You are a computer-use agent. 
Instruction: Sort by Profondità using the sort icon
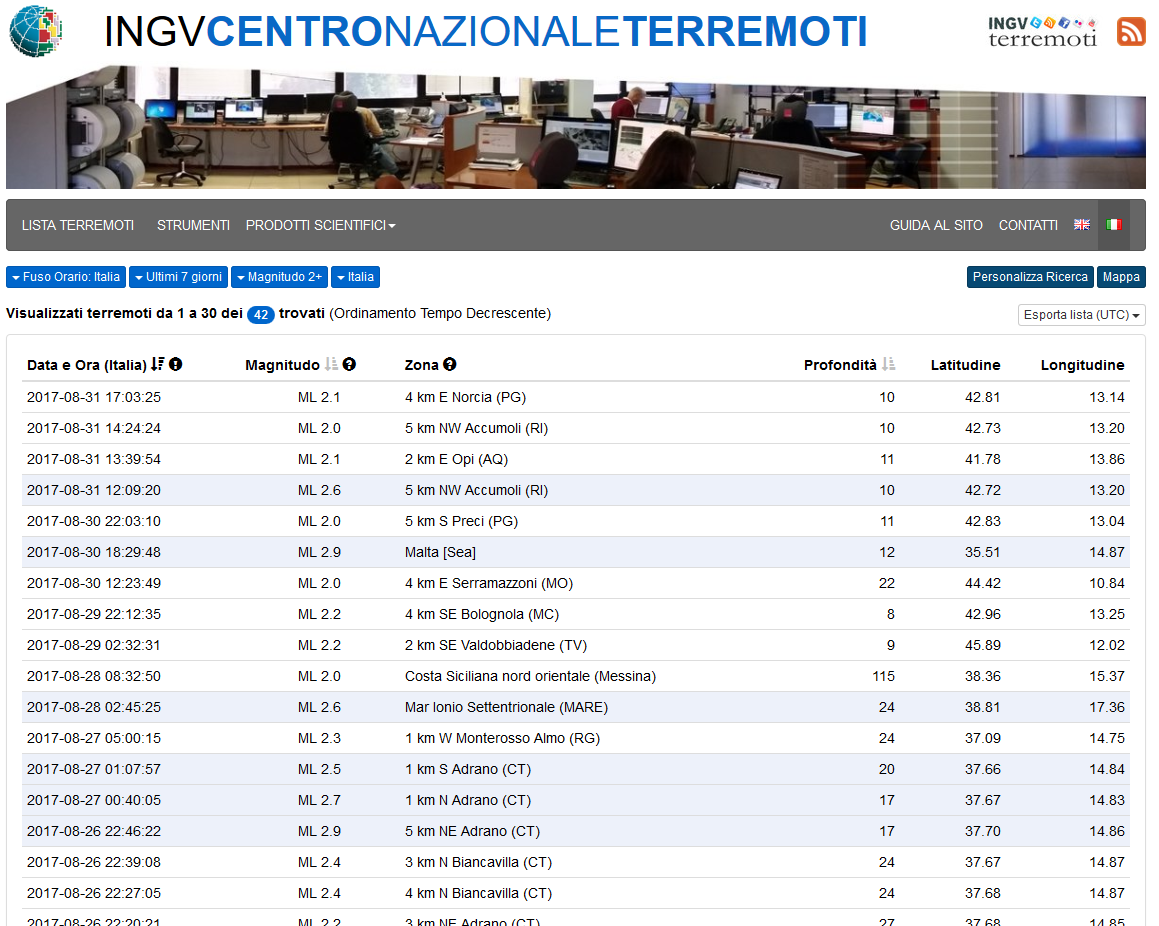point(888,364)
